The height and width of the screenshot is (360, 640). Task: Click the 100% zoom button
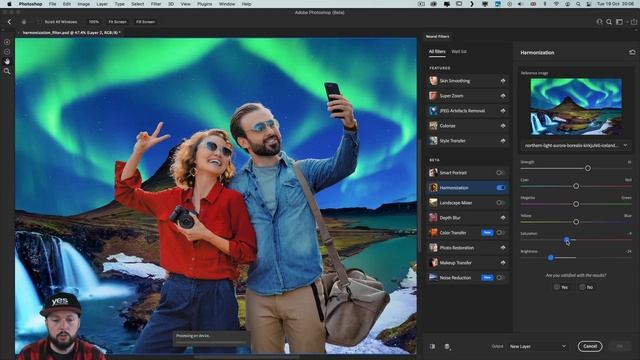click(x=94, y=22)
